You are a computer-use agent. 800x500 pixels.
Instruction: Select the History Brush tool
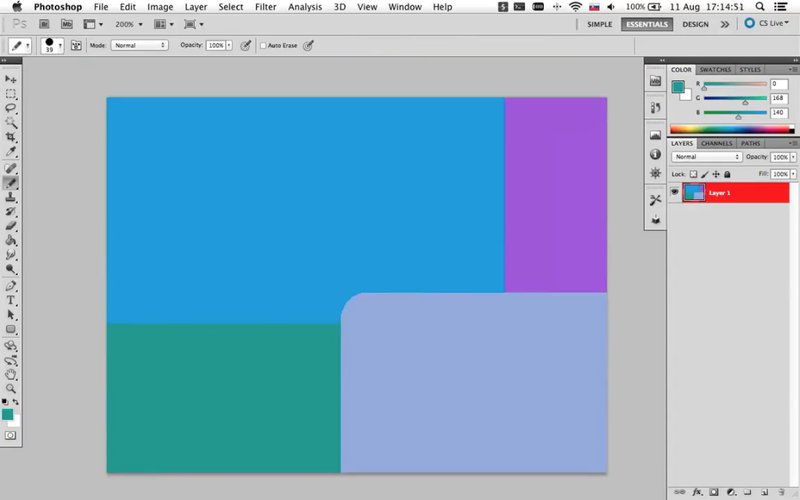pos(11,211)
